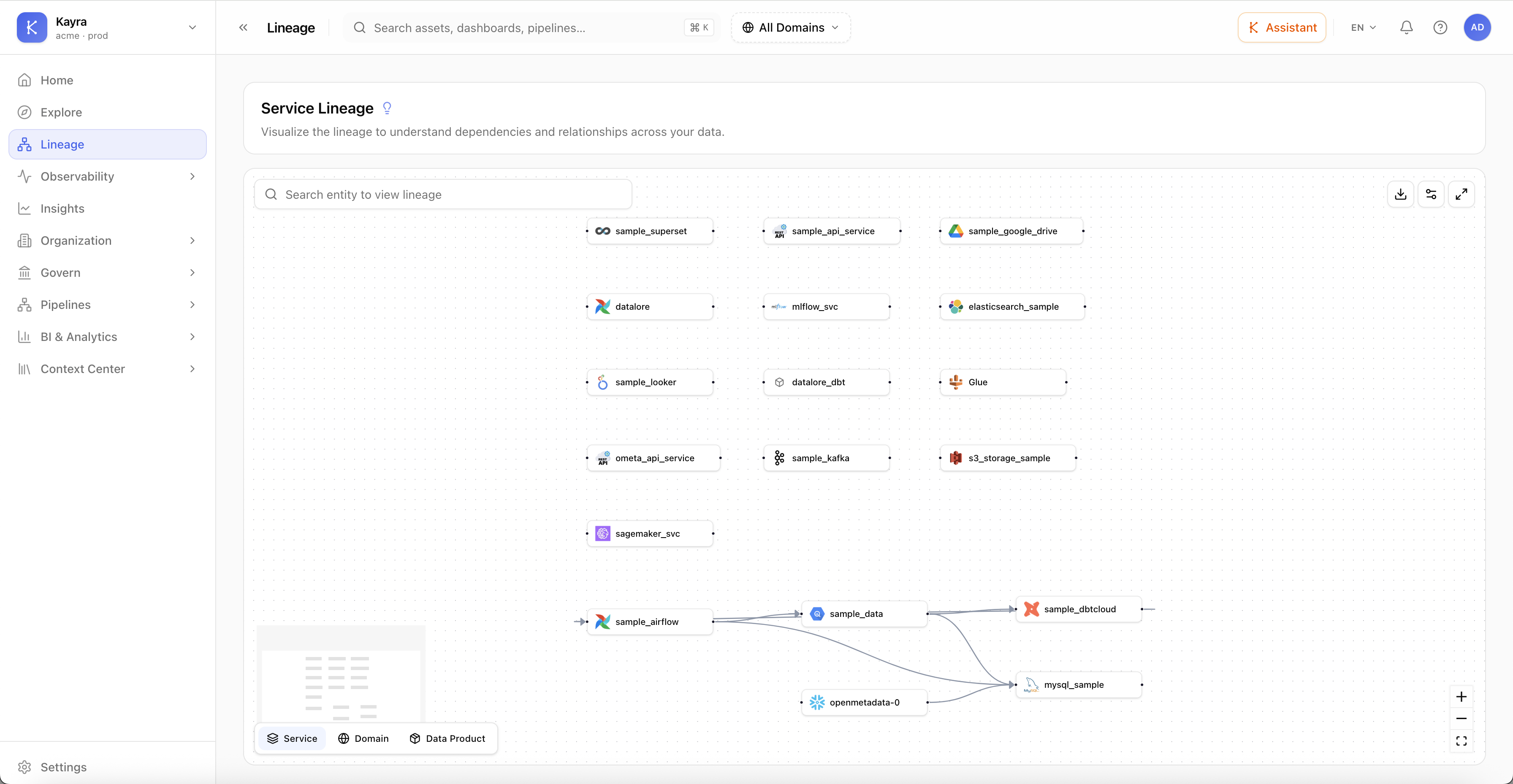
Task: Expand the Observability menu section
Action: click(x=108, y=176)
